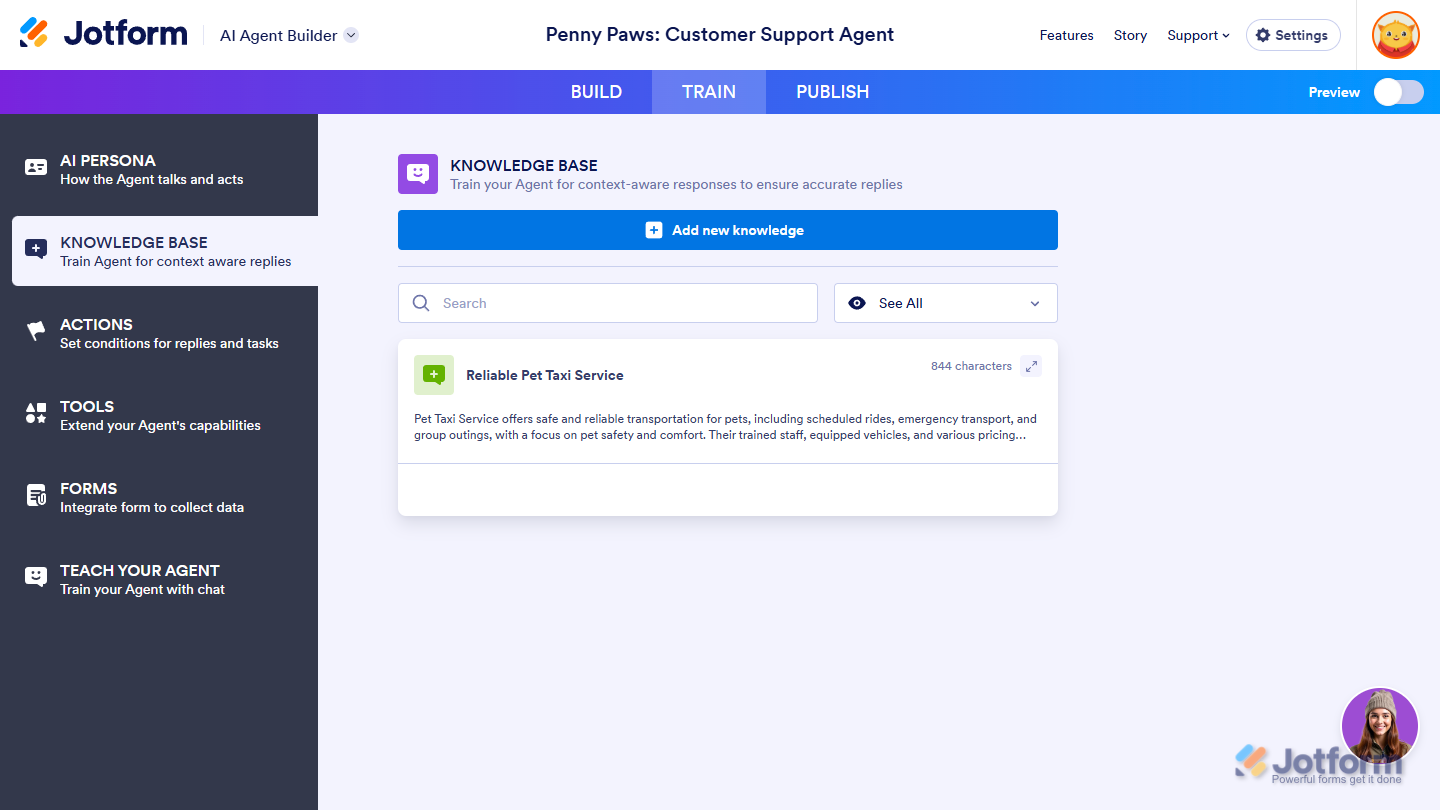
Task: Open the agent chat avatar bubble
Action: coord(1379,726)
